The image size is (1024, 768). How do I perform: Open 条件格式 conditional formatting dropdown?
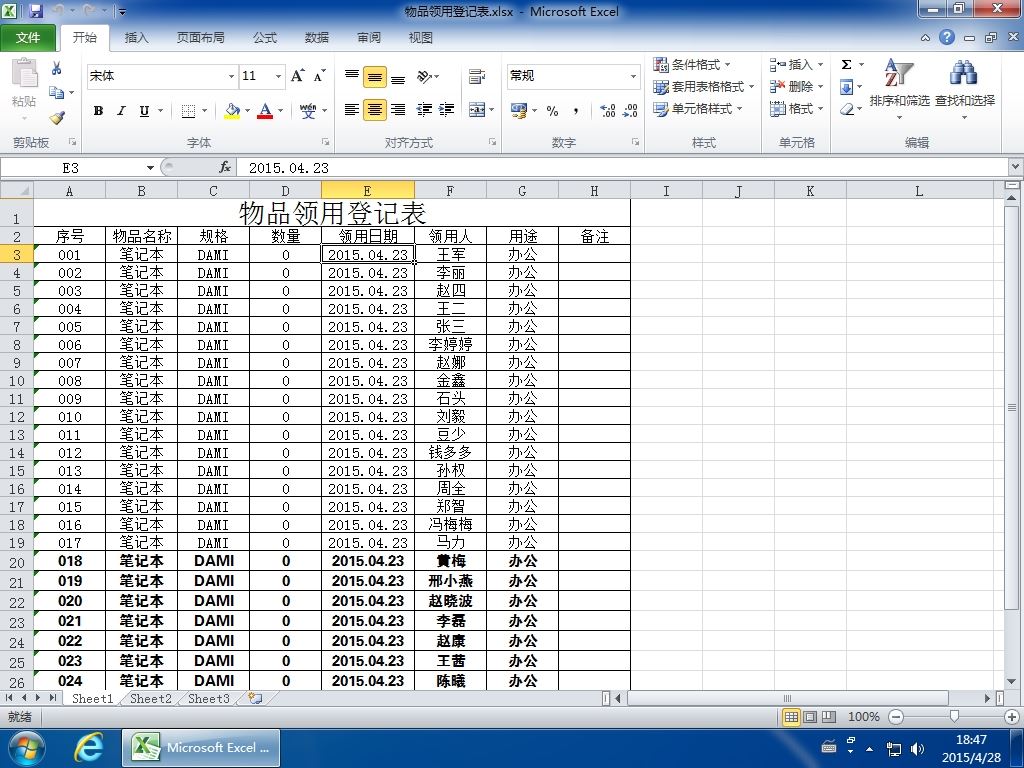click(x=692, y=65)
